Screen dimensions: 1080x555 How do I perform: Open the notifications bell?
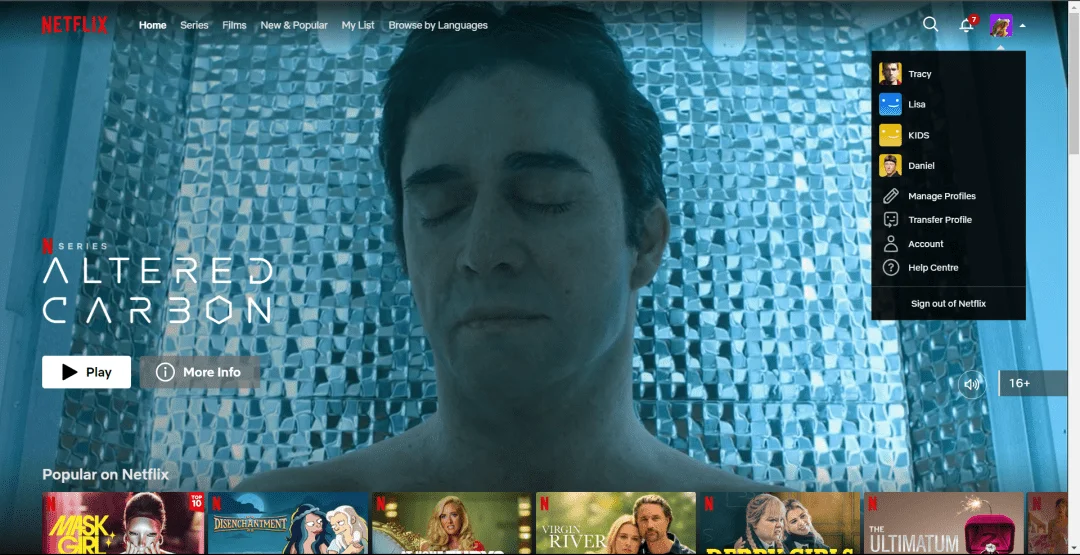pyautogui.click(x=967, y=25)
